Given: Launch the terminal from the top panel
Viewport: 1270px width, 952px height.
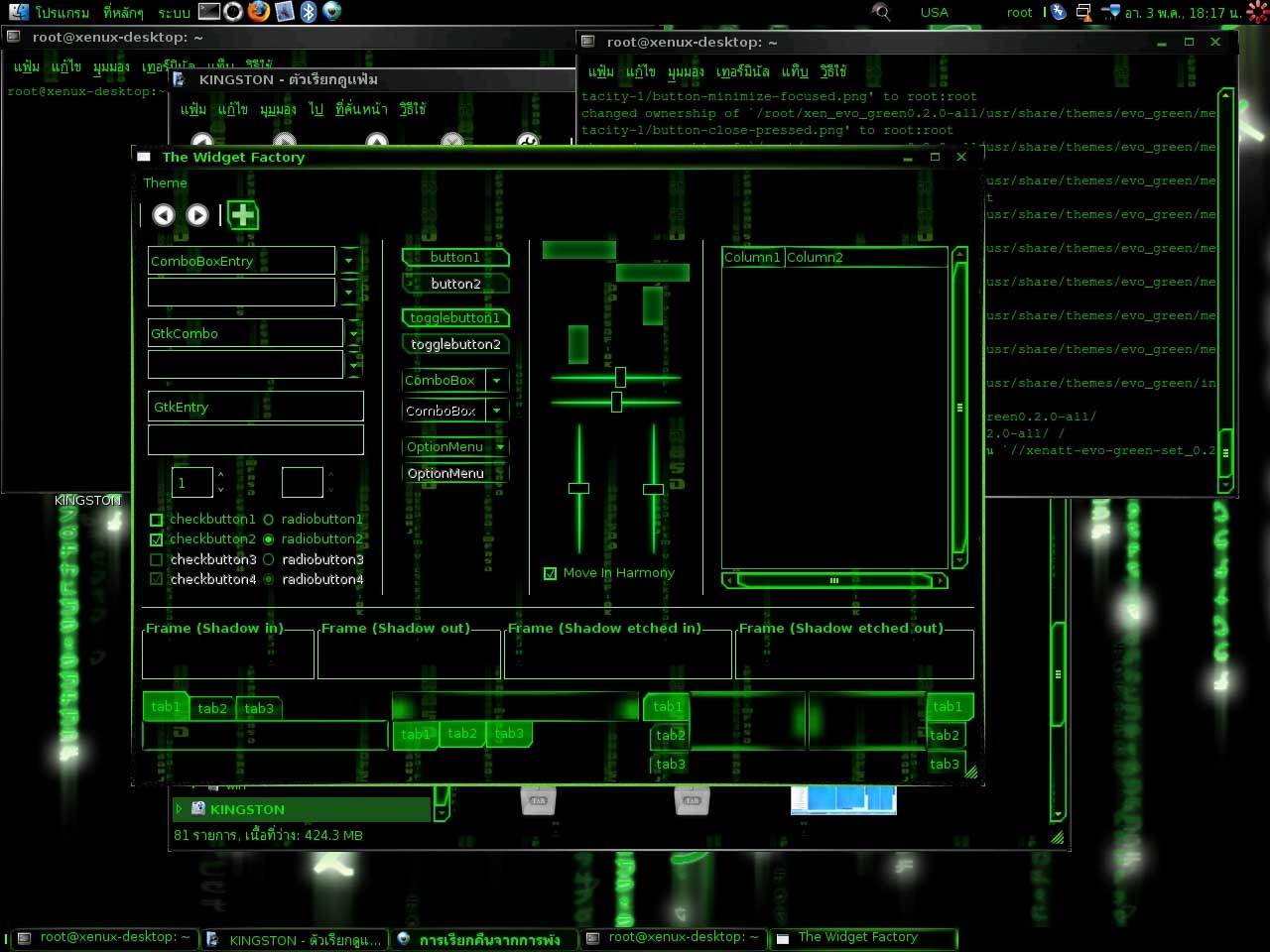Looking at the screenshot, I should click(x=208, y=12).
